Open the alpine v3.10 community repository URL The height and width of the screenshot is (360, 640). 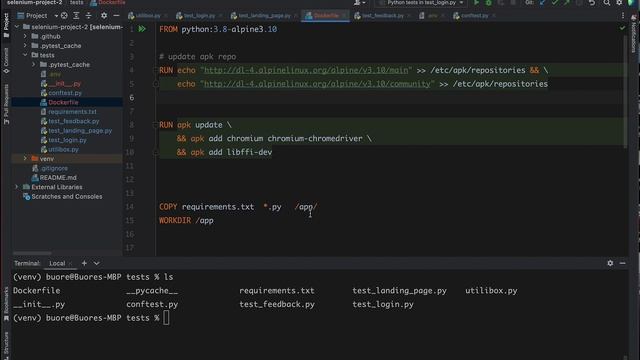pyautogui.click(x=317, y=84)
